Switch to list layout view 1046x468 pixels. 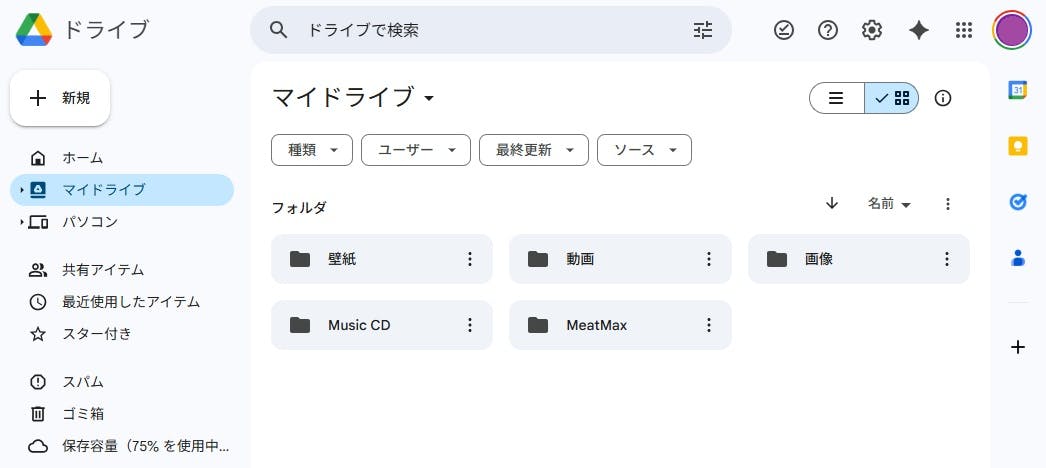(x=837, y=98)
